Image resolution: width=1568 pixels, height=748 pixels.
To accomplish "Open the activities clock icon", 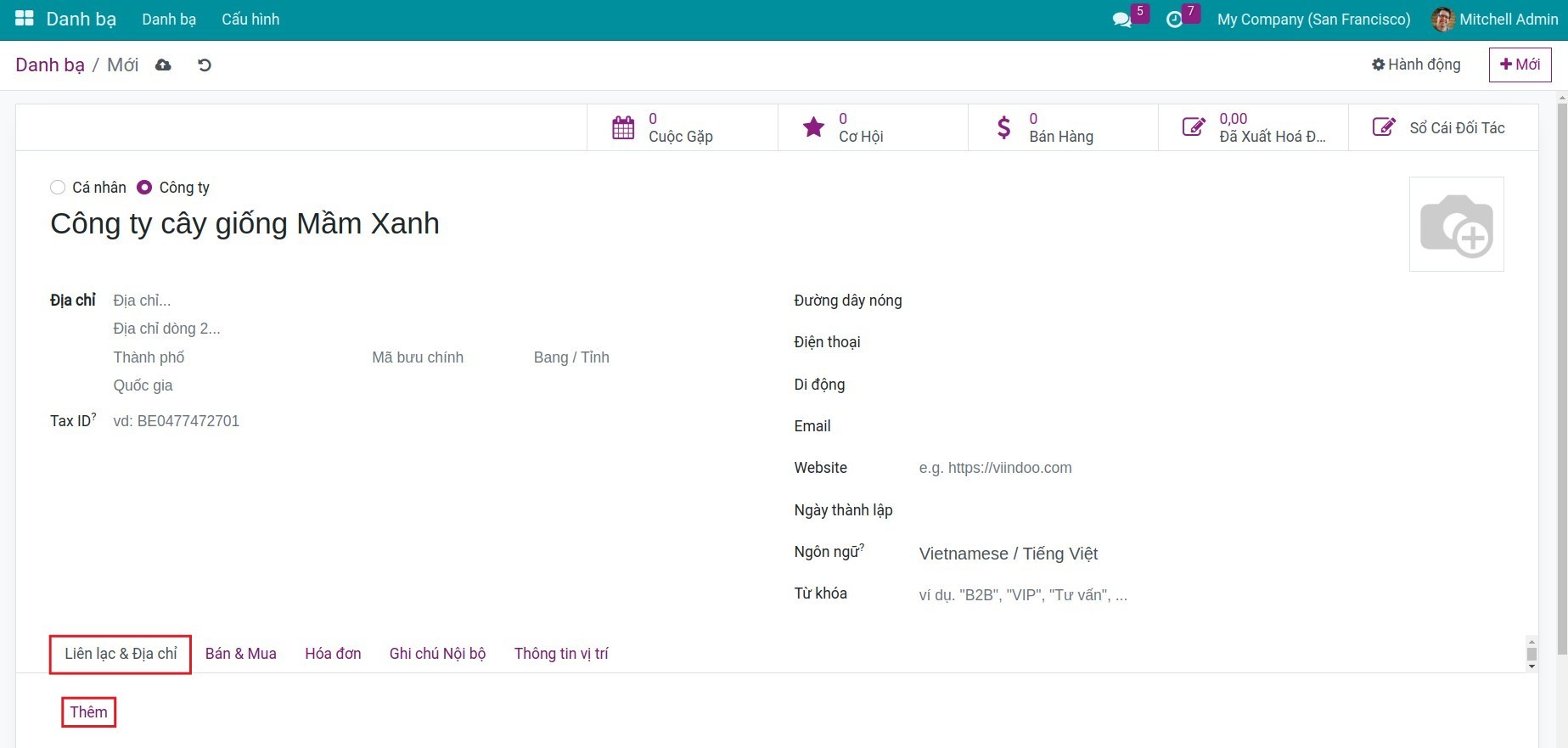I will (x=1174, y=20).
